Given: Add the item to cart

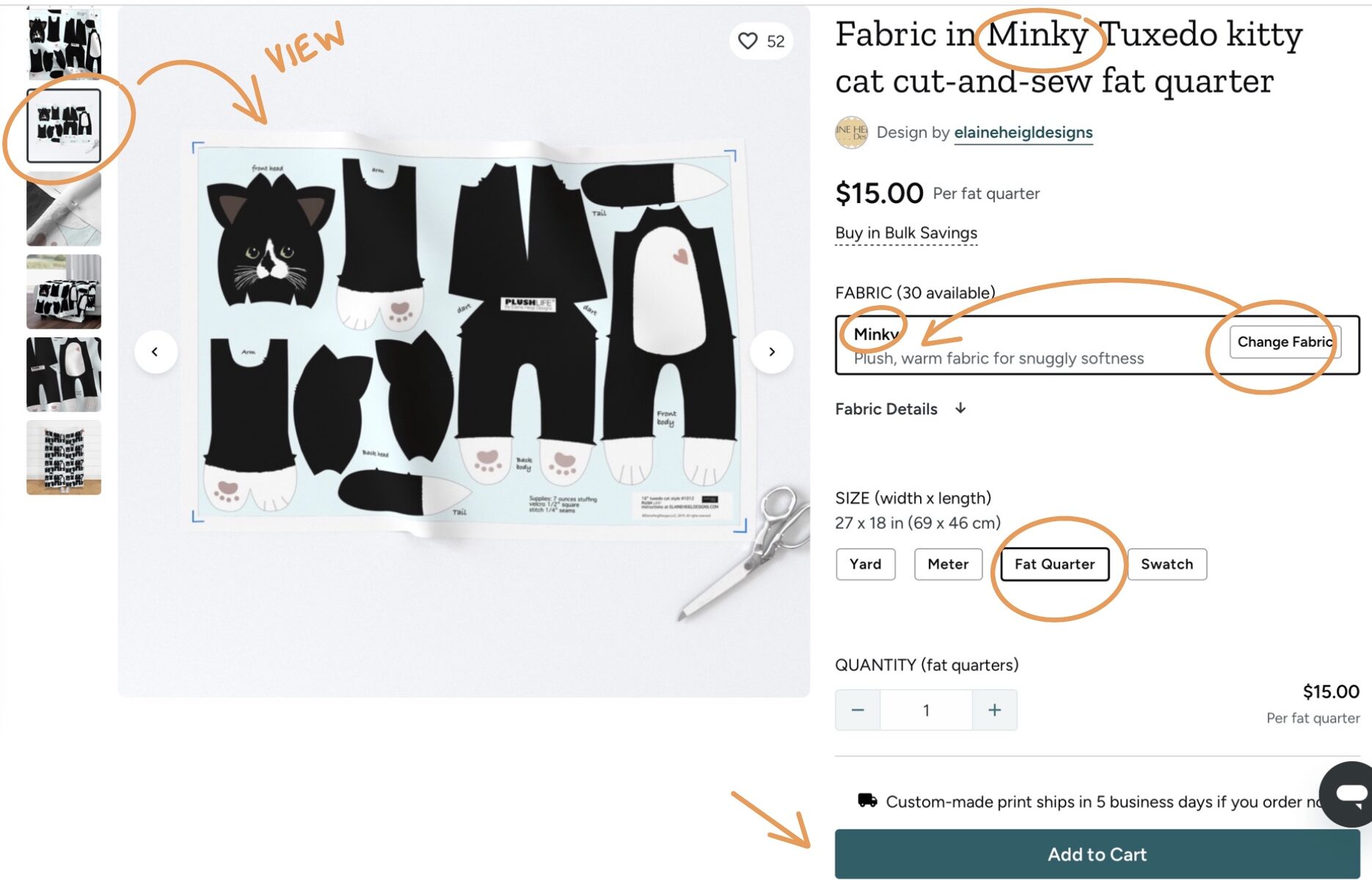Looking at the screenshot, I should click(1097, 854).
